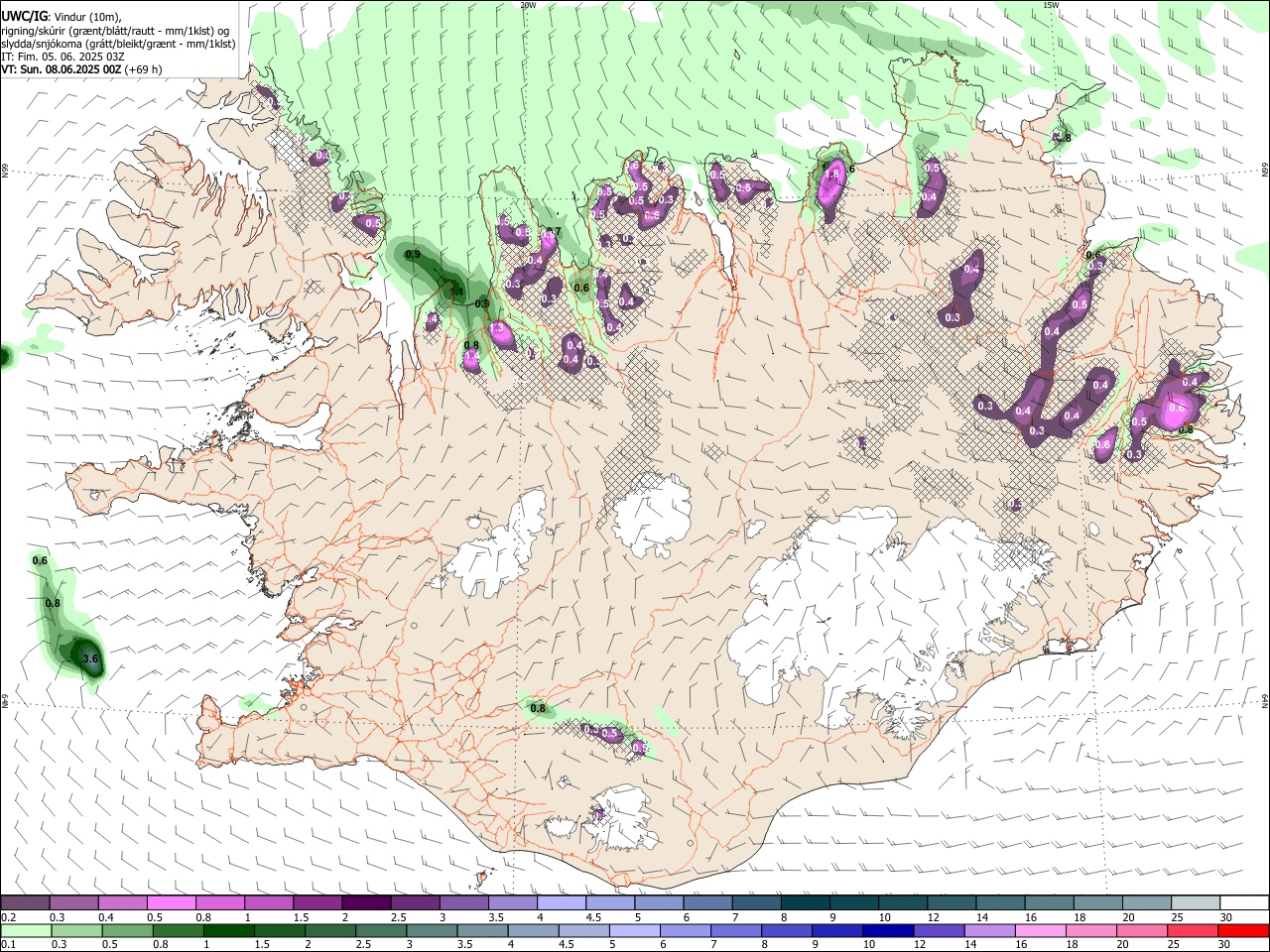Click the light purple rain-scale swatch at 14
The width and height of the screenshot is (1270, 952).
pos(988,930)
